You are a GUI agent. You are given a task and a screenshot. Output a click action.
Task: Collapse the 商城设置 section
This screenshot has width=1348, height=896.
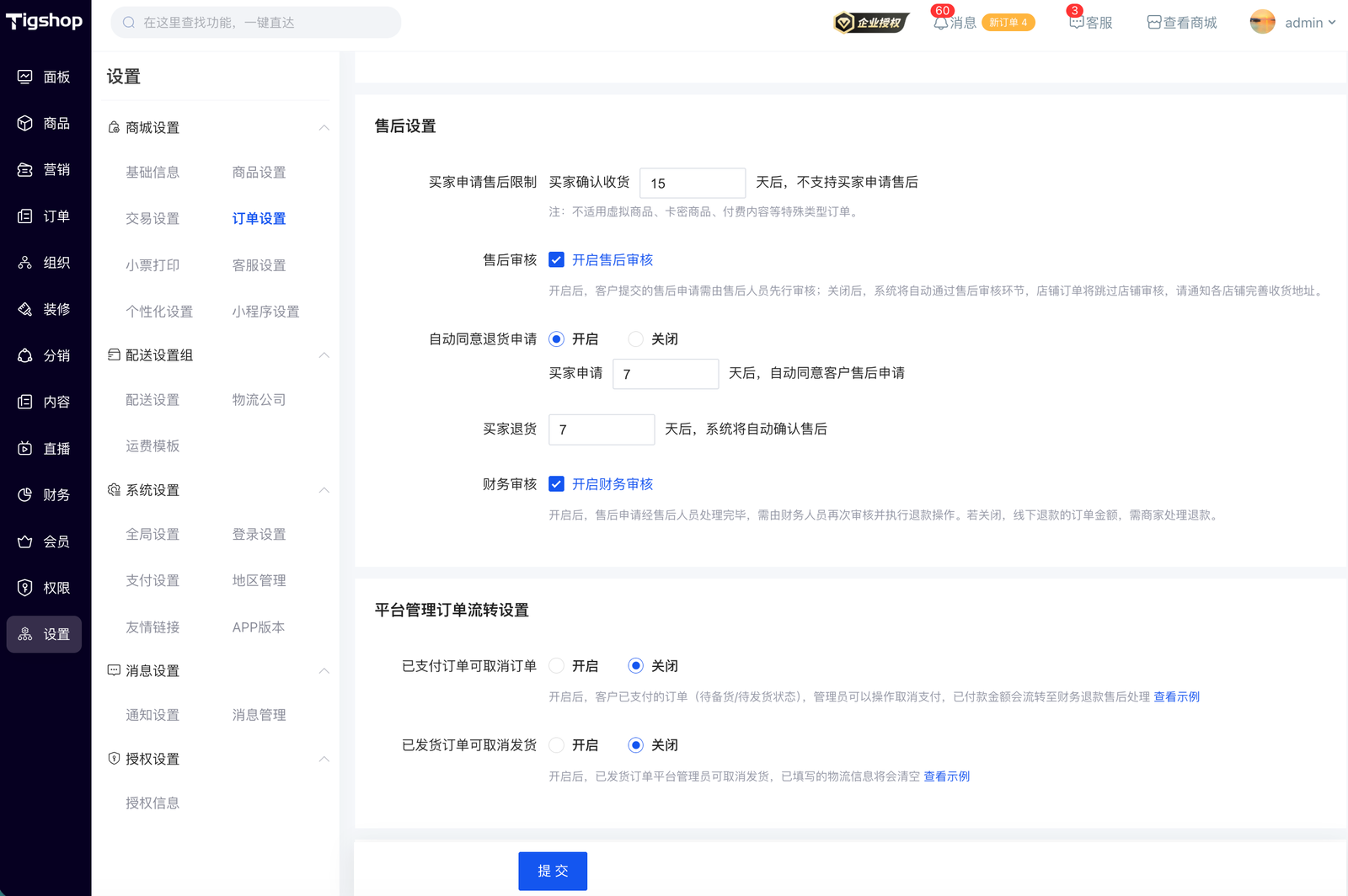coord(324,128)
